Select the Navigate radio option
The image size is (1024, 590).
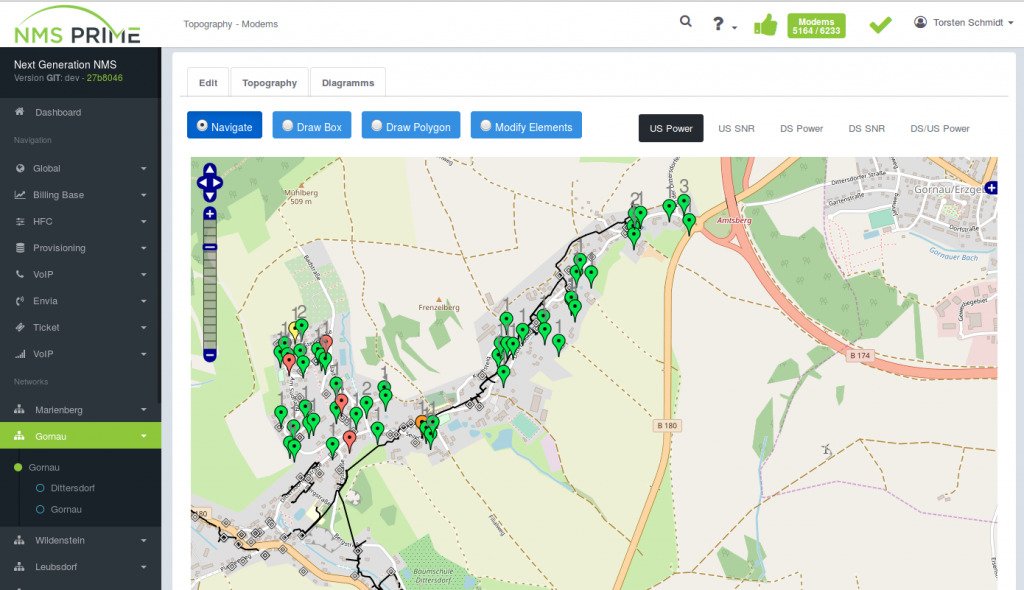202,125
